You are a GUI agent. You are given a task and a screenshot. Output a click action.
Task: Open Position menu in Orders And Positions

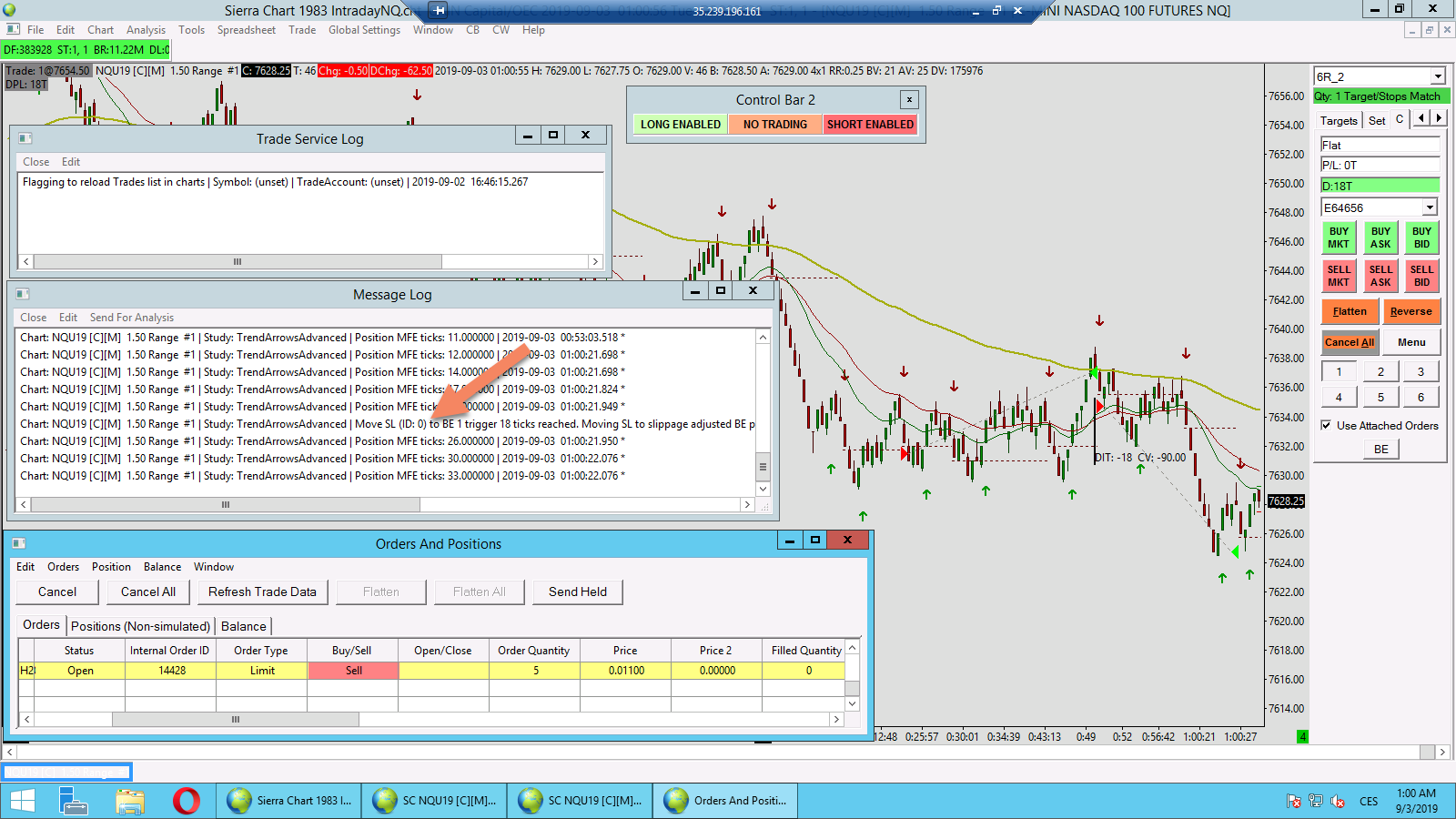click(111, 567)
